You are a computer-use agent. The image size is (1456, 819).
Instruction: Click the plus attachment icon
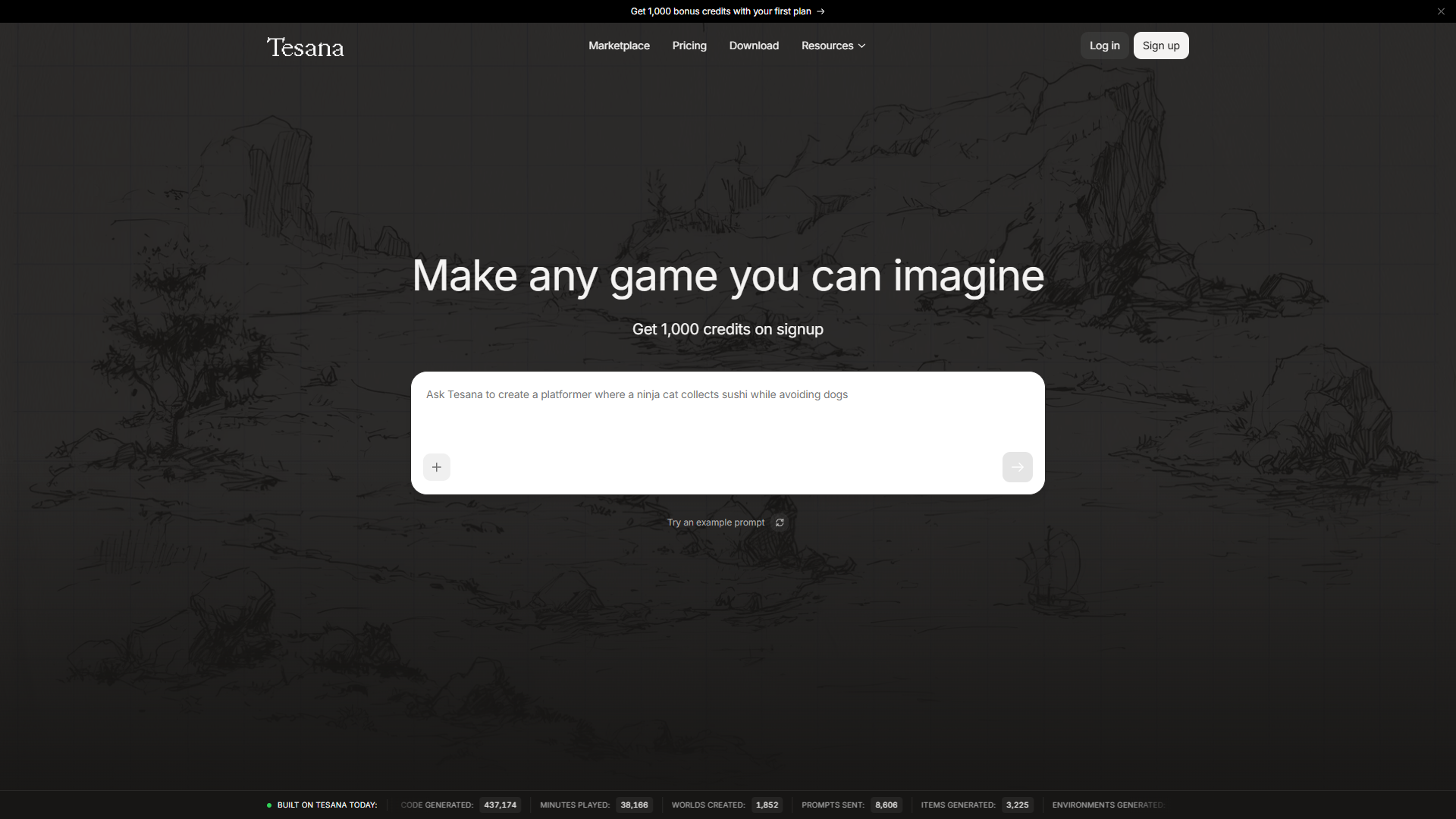pos(437,467)
